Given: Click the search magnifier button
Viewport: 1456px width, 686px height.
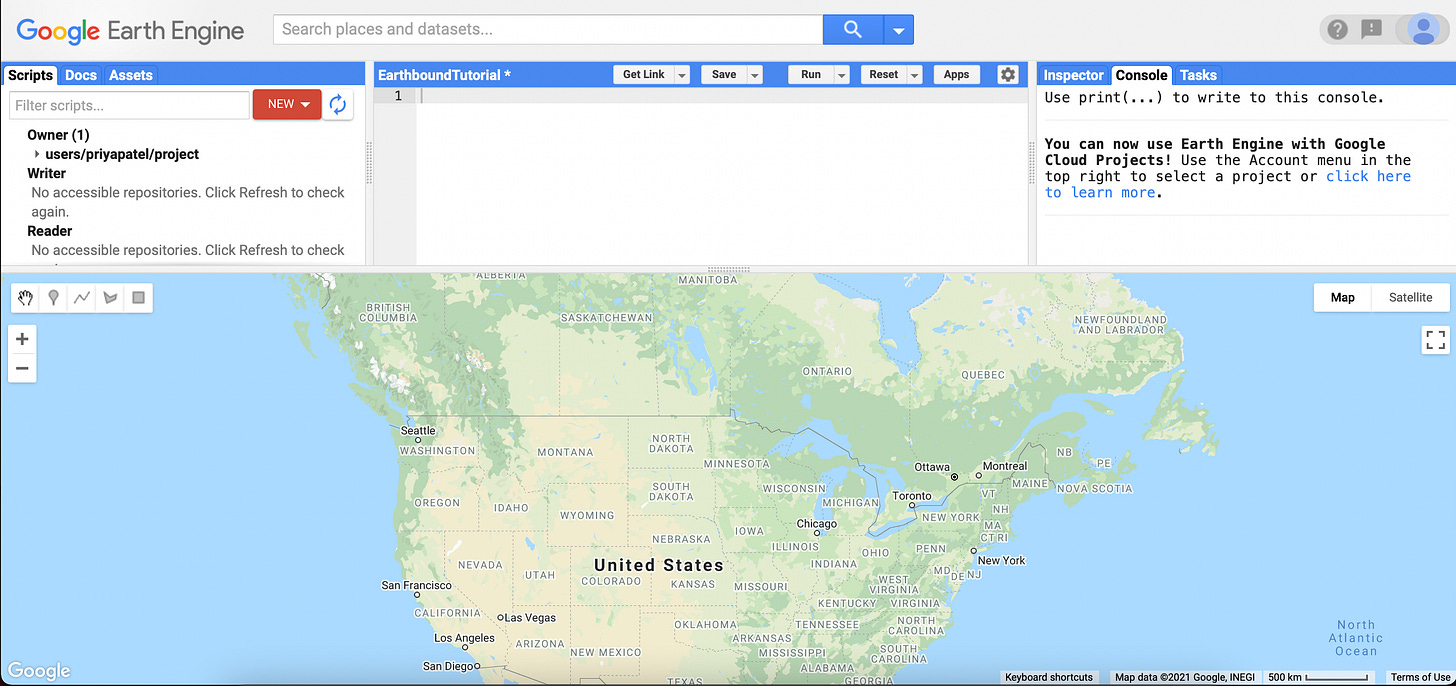Looking at the screenshot, I should pos(853,29).
